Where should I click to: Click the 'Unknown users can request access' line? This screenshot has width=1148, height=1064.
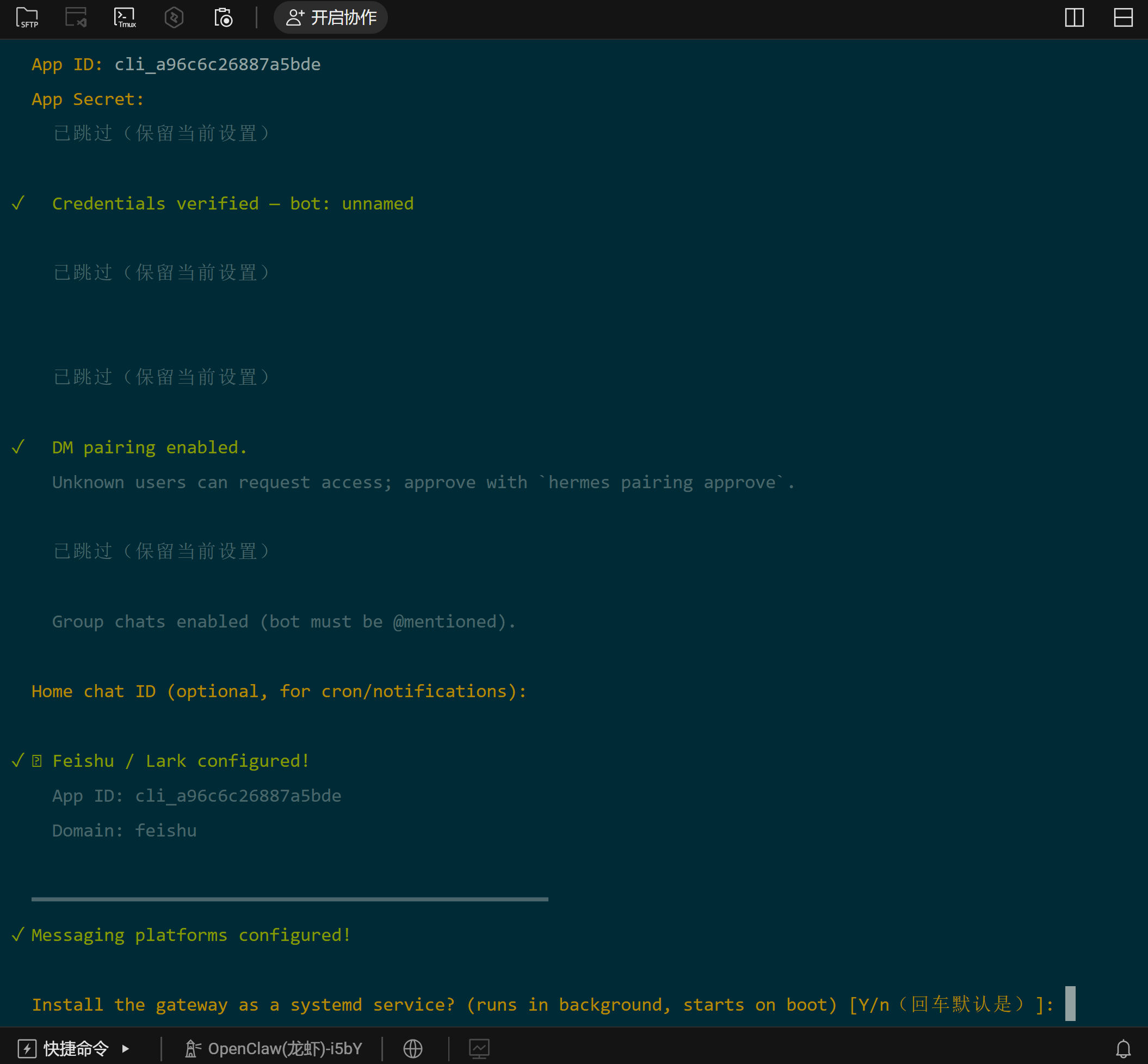[423, 482]
